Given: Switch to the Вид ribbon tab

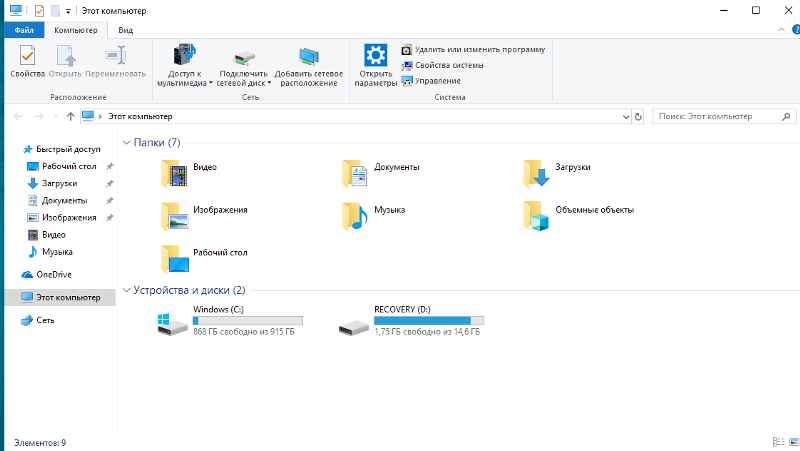Looking at the screenshot, I should point(126,30).
